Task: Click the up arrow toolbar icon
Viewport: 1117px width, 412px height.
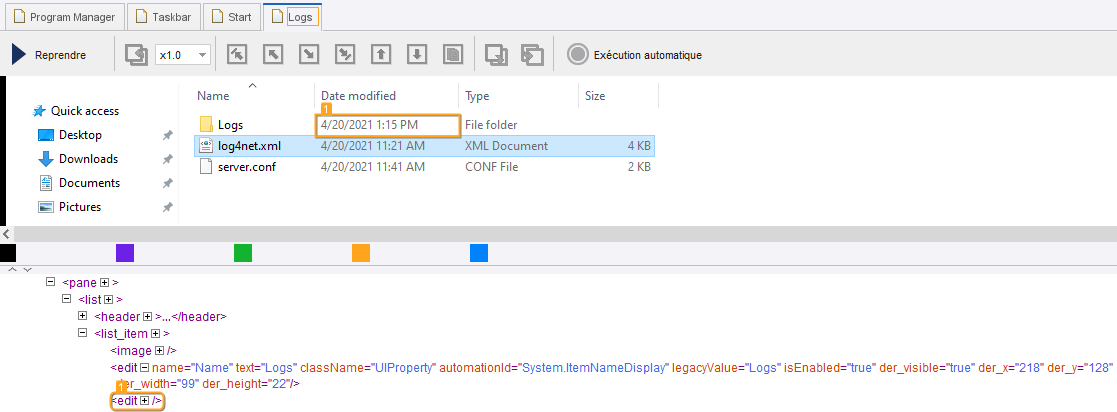Action: [x=380, y=55]
